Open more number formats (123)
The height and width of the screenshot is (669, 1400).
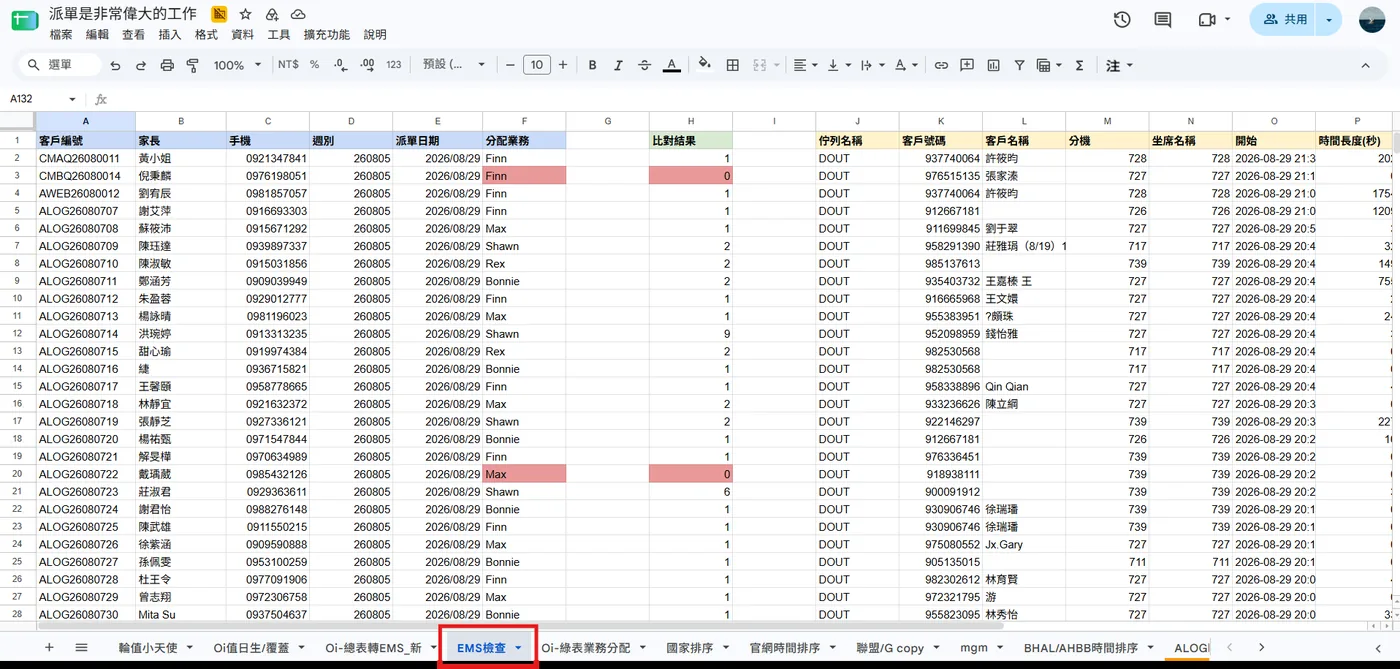393,65
